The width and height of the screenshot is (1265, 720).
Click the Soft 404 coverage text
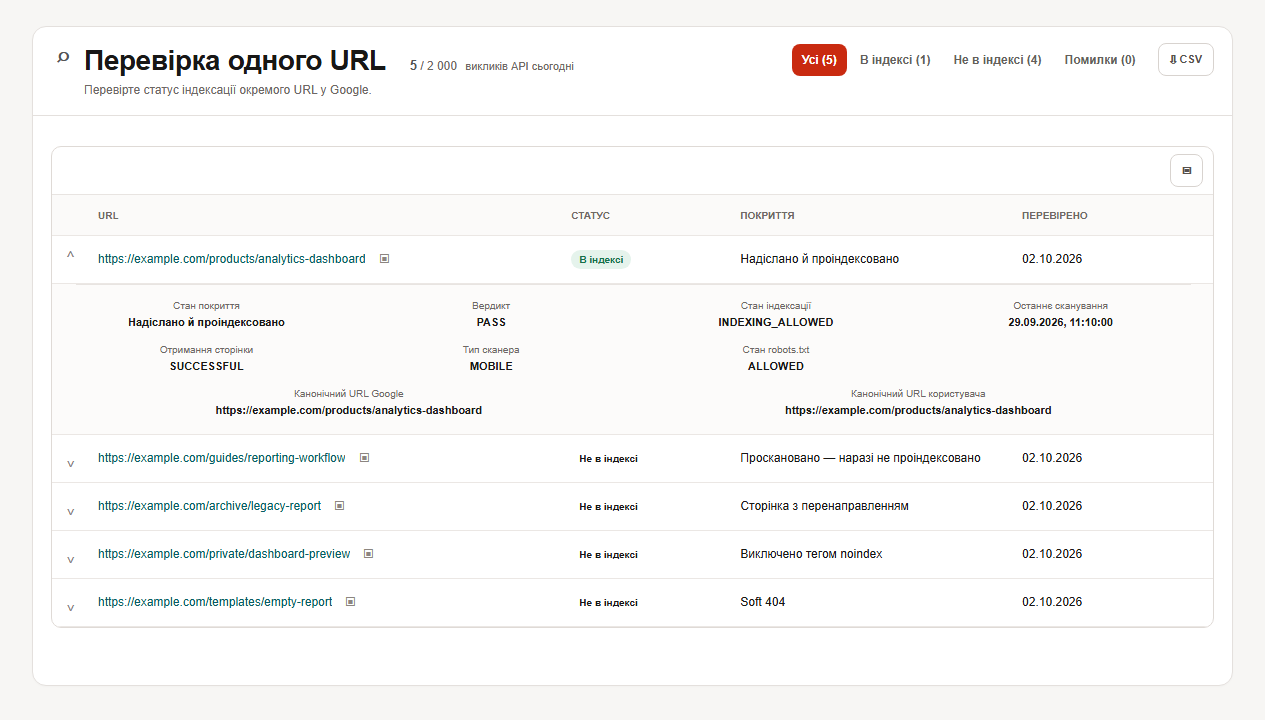tap(762, 602)
